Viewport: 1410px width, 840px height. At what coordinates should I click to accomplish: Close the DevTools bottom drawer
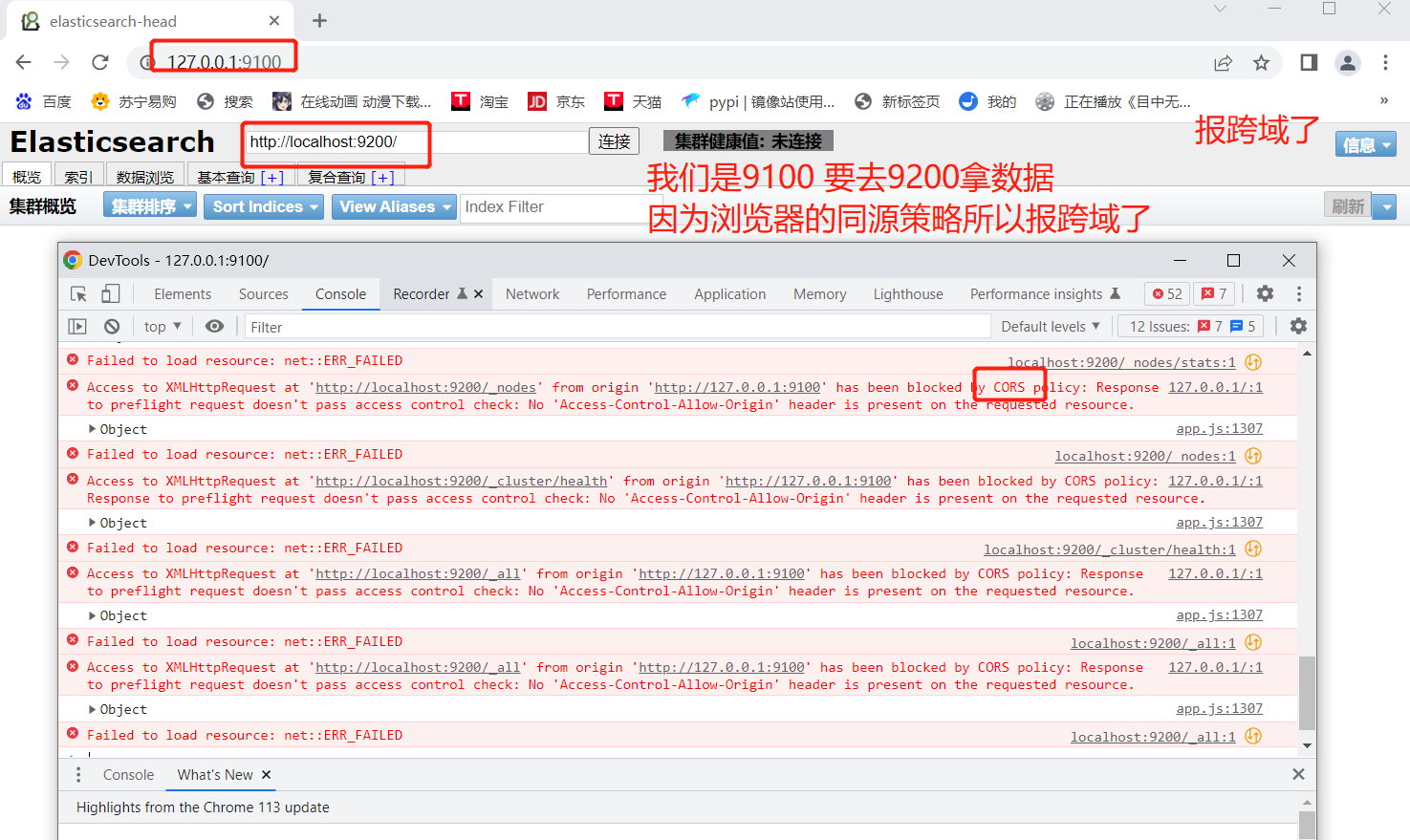coord(1298,774)
